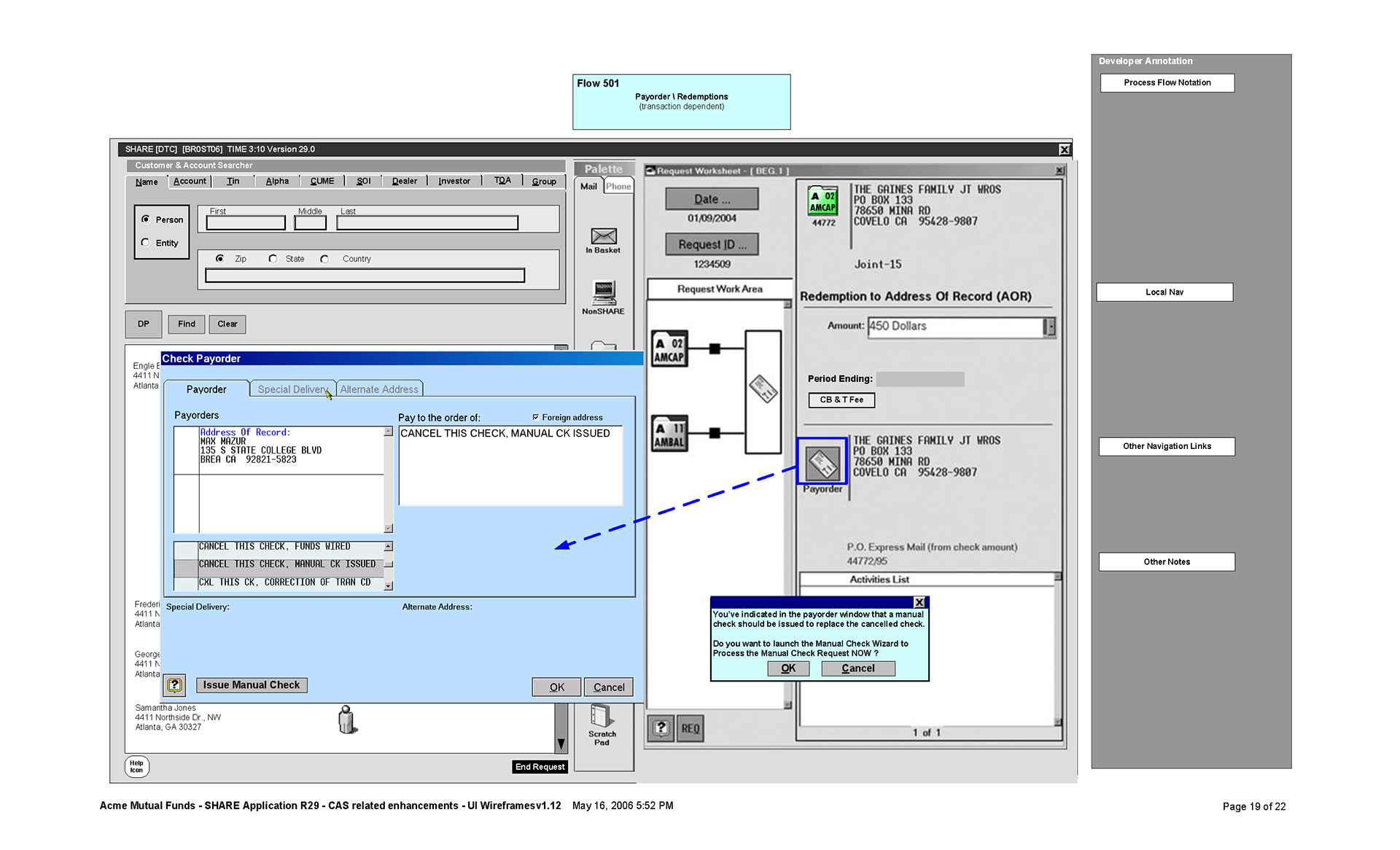Click the End Request button

[x=540, y=767]
